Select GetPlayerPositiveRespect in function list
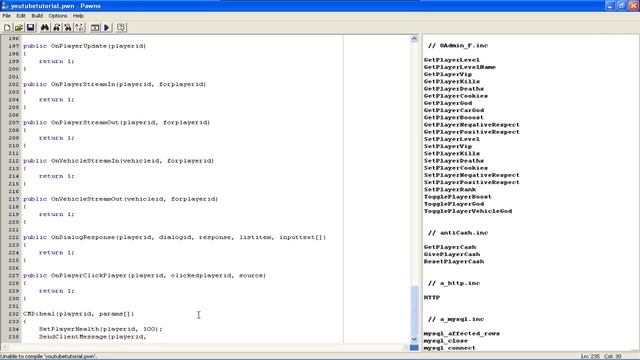The height and width of the screenshot is (360, 640). click(471, 132)
